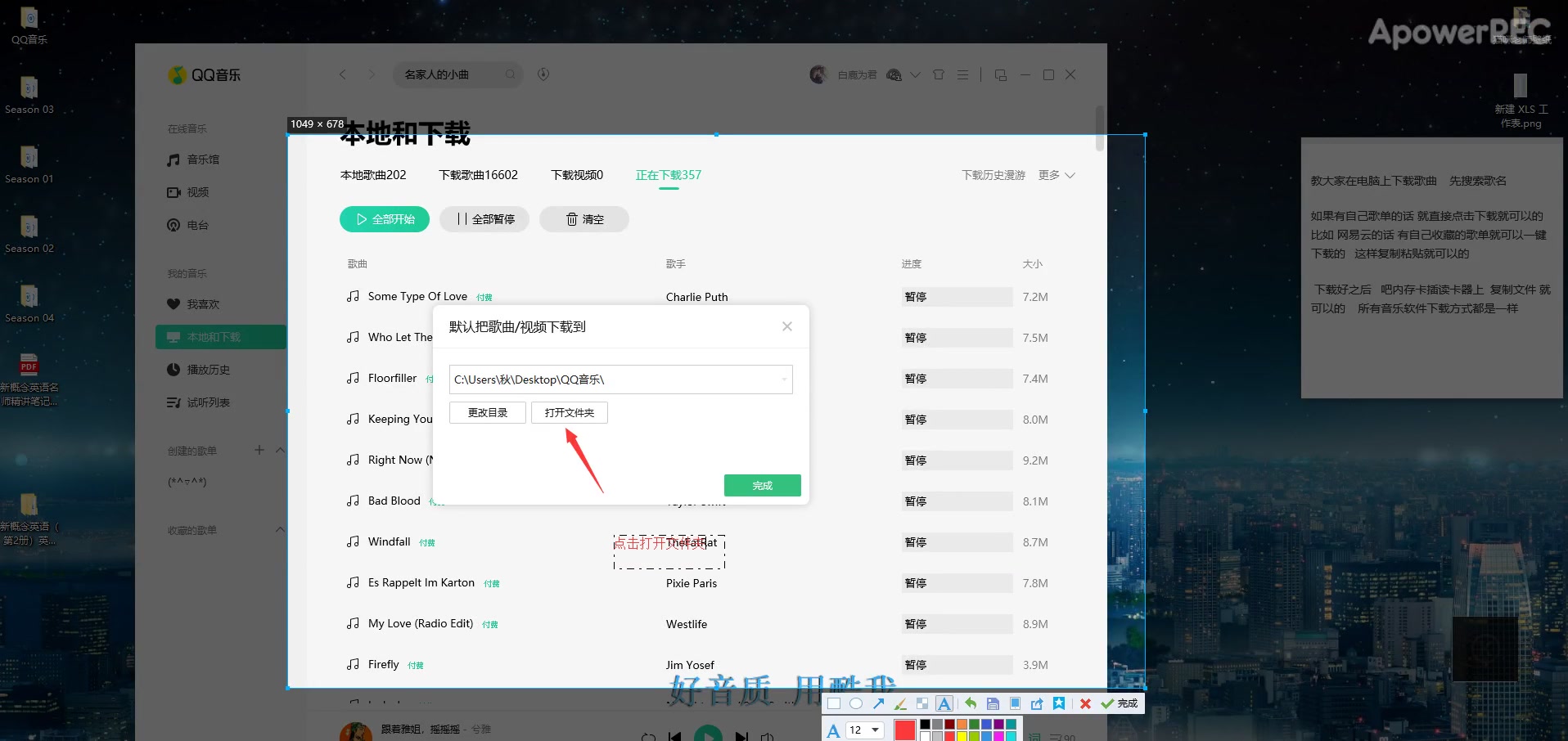
Task: Open 试听列表 in the sidebar
Action: click(x=199, y=402)
